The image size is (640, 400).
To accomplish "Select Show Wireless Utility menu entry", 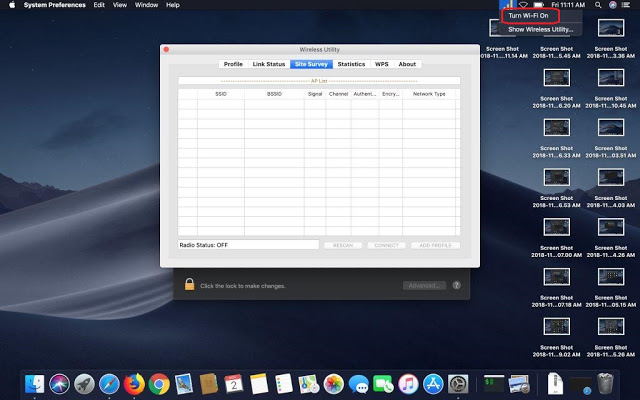I will coord(539,30).
